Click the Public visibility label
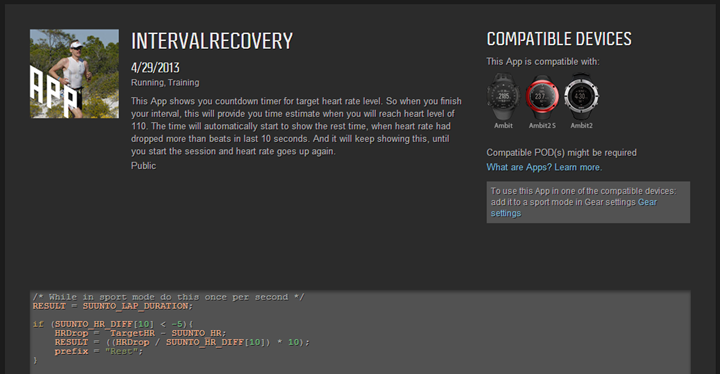This screenshot has width=720, height=374. (143, 166)
